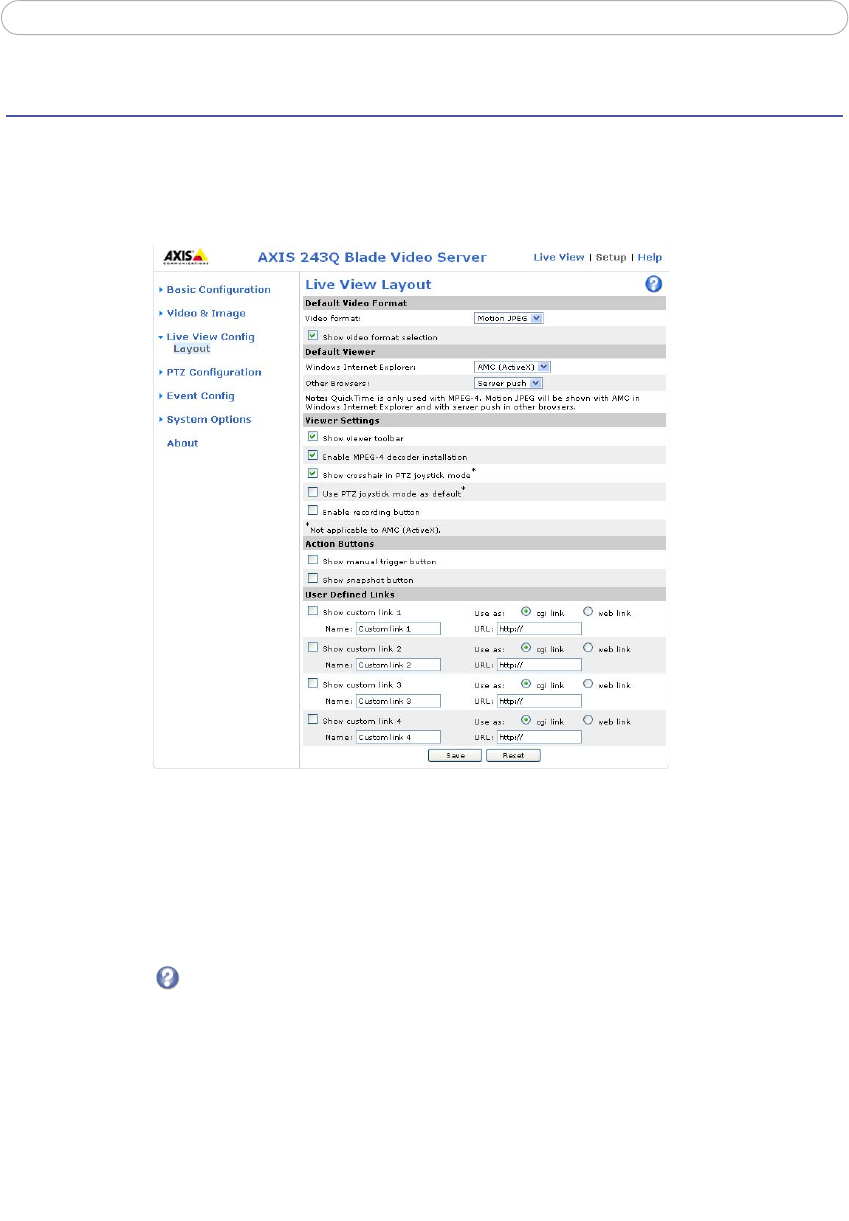
Task: Click the URL field for custom link 1
Action: (539, 628)
